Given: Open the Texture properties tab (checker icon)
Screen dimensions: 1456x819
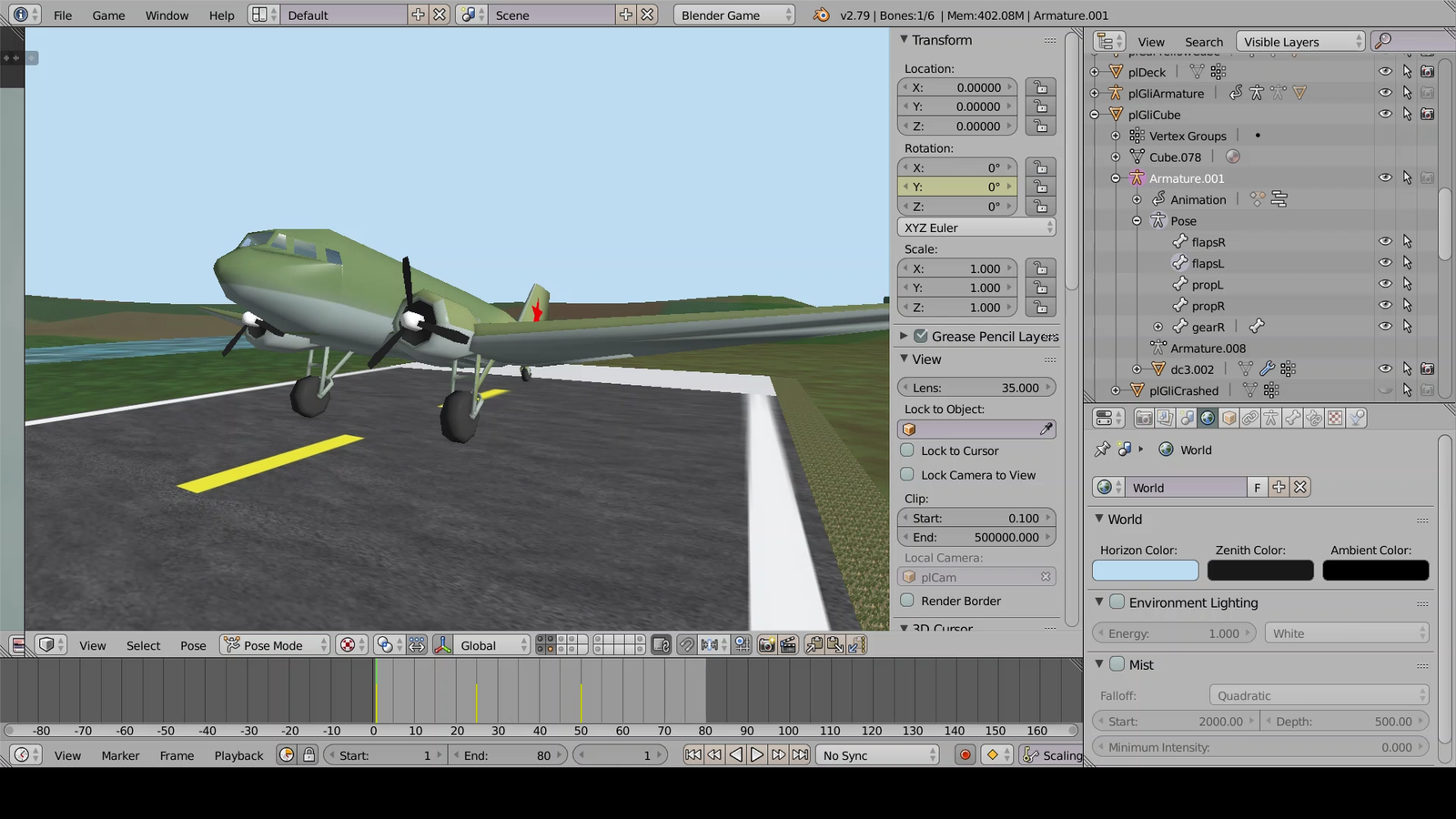Looking at the screenshot, I should (x=1335, y=418).
